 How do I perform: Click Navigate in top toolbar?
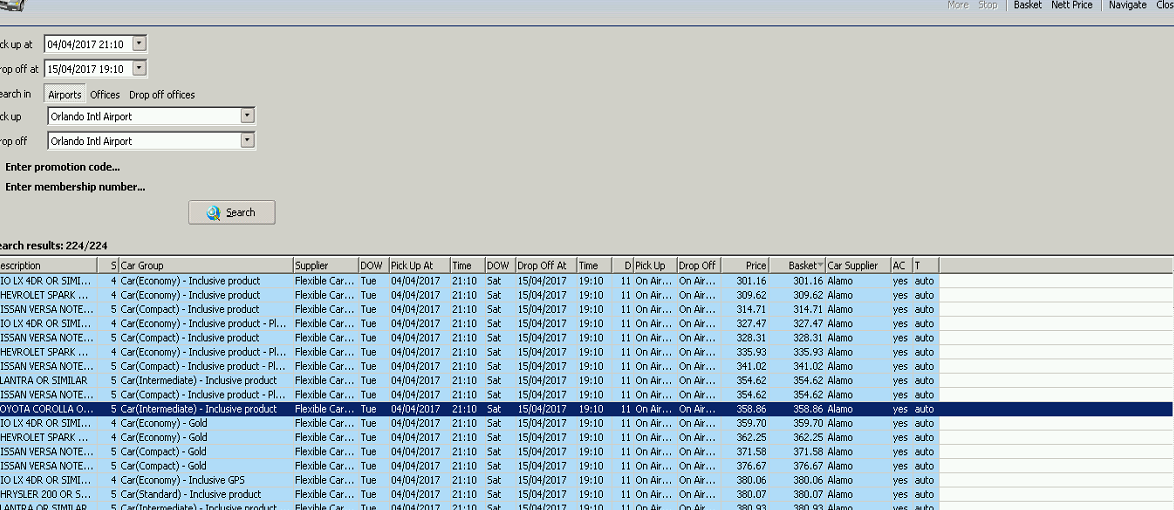click(x=1128, y=5)
